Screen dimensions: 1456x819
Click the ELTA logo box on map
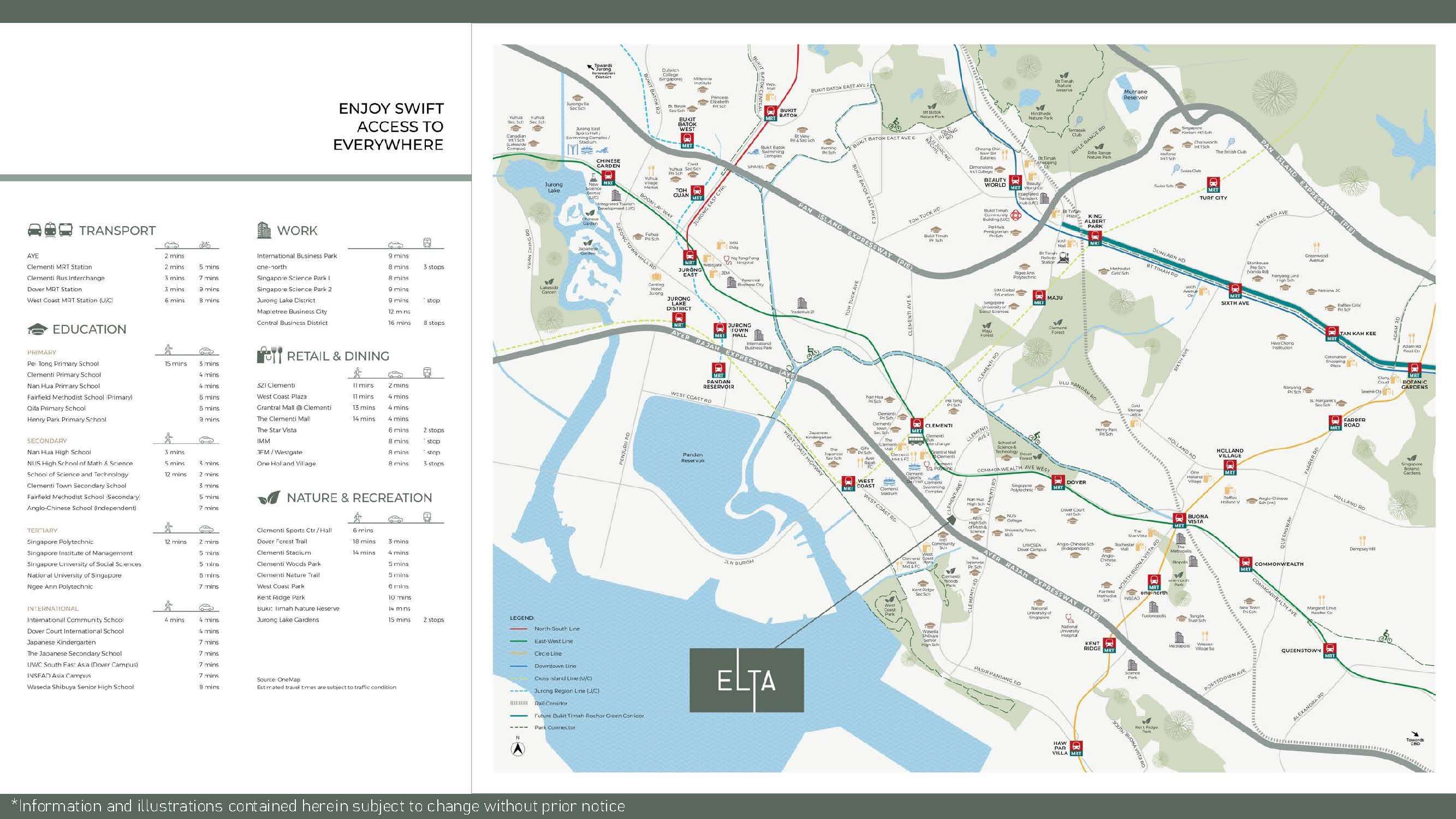tap(746, 680)
